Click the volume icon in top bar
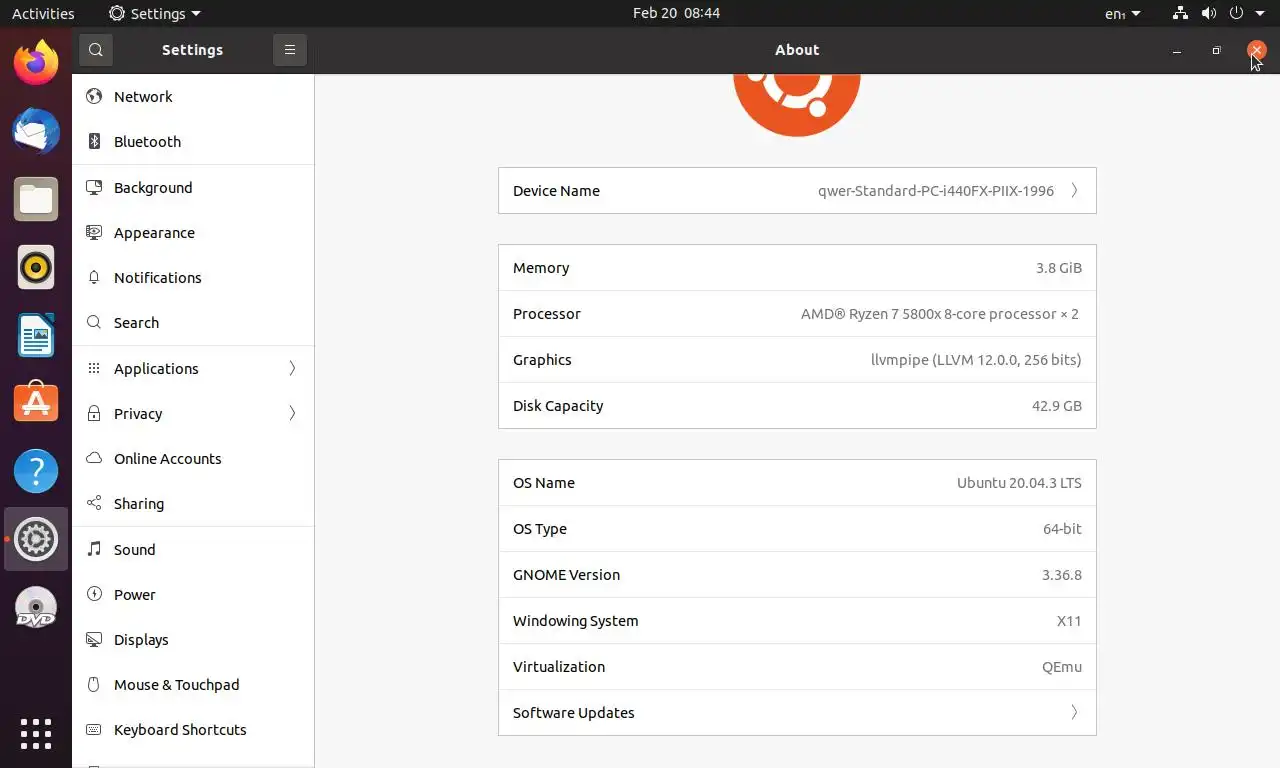The height and width of the screenshot is (768, 1280). point(1209,13)
